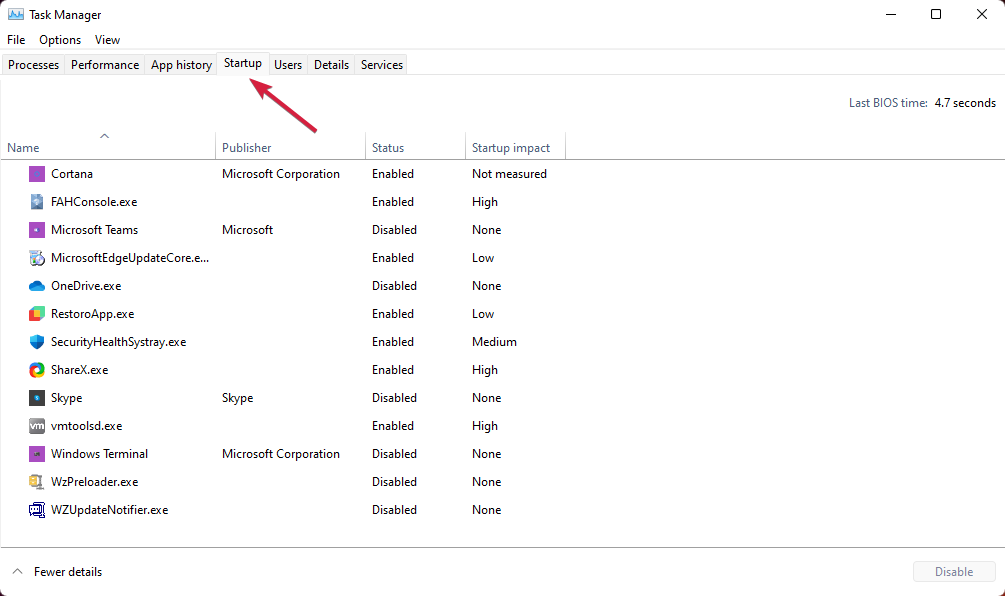Select the RestoroApp.exe icon
This screenshot has width=1005, height=596.
point(37,314)
